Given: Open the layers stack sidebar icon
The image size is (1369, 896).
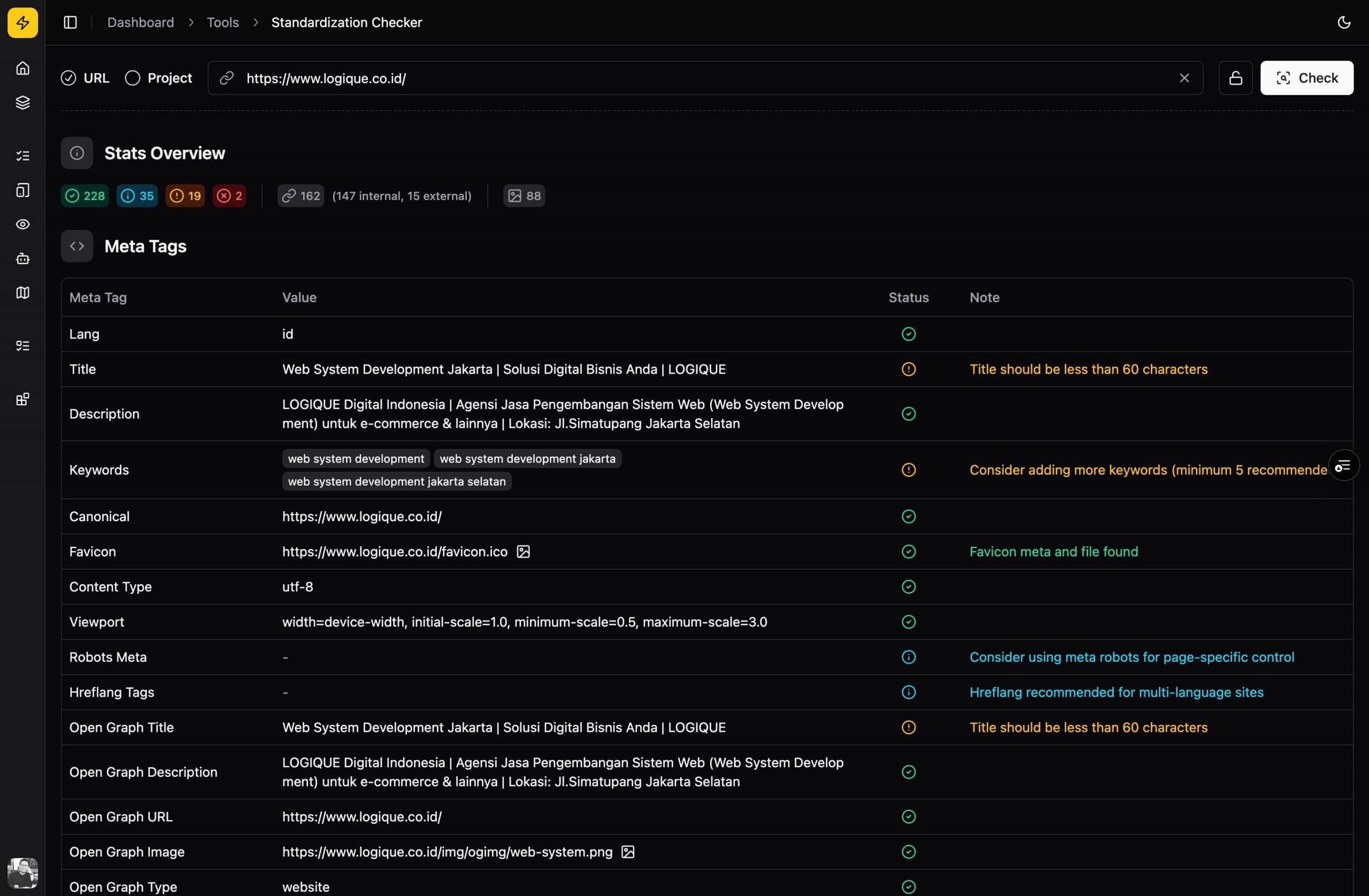Looking at the screenshot, I should click(x=22, y=103).
